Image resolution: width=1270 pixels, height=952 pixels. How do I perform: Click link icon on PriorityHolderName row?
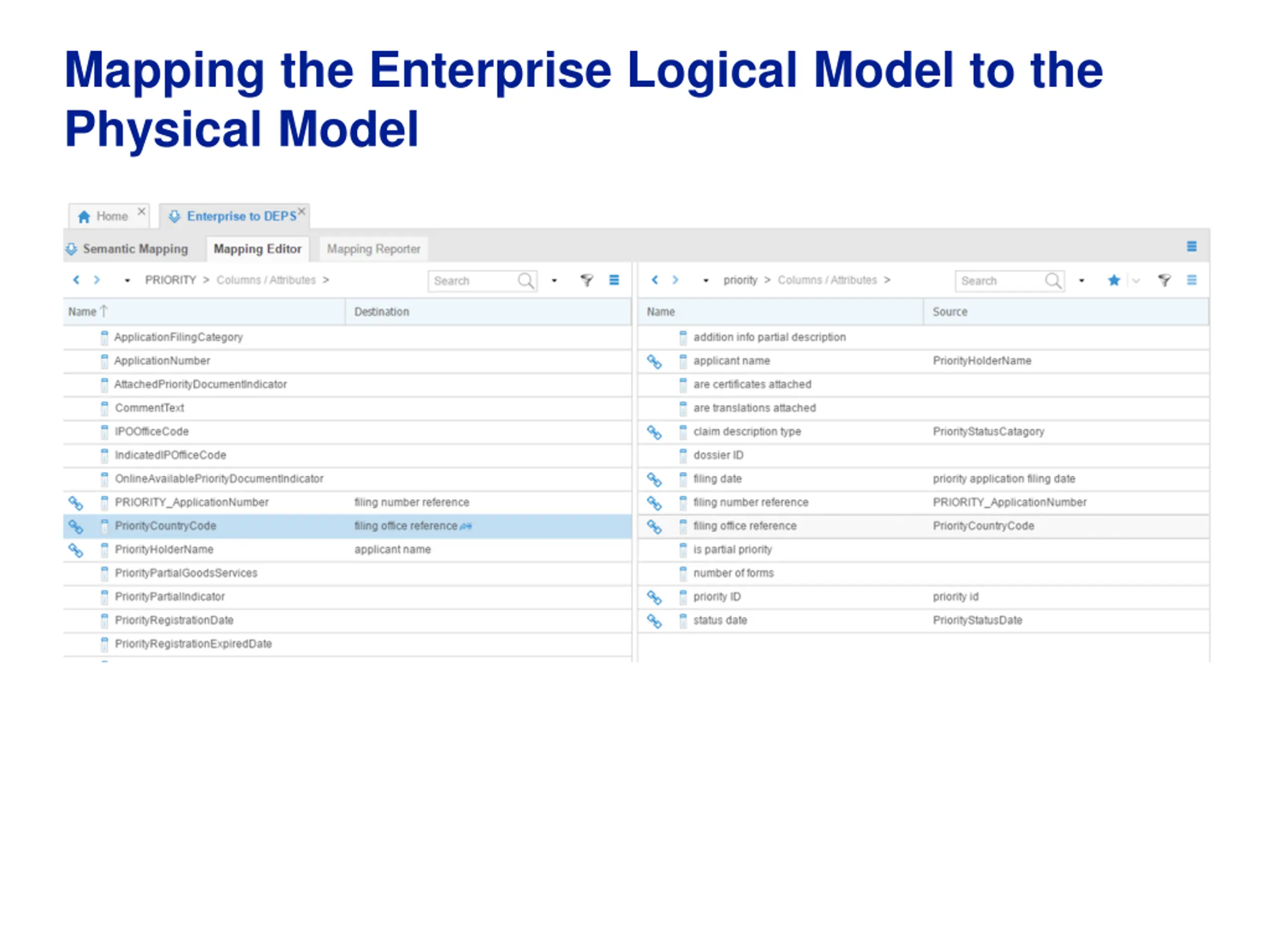tap(76, 550)
